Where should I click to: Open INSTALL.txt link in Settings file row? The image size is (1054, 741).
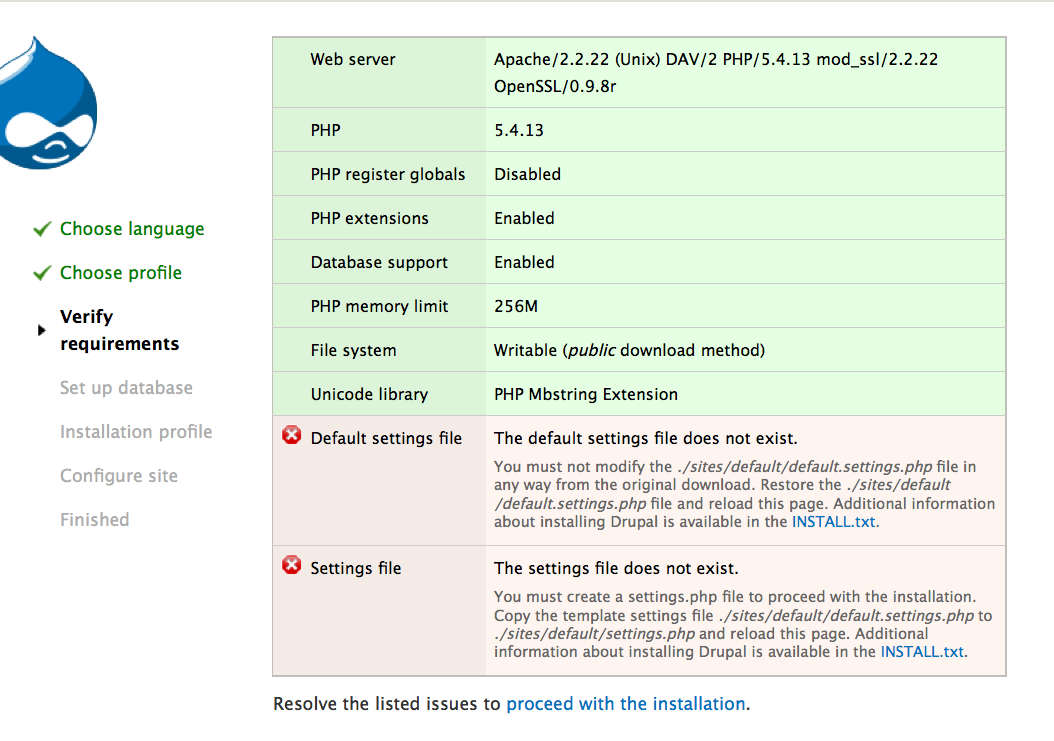coord(923,651)
